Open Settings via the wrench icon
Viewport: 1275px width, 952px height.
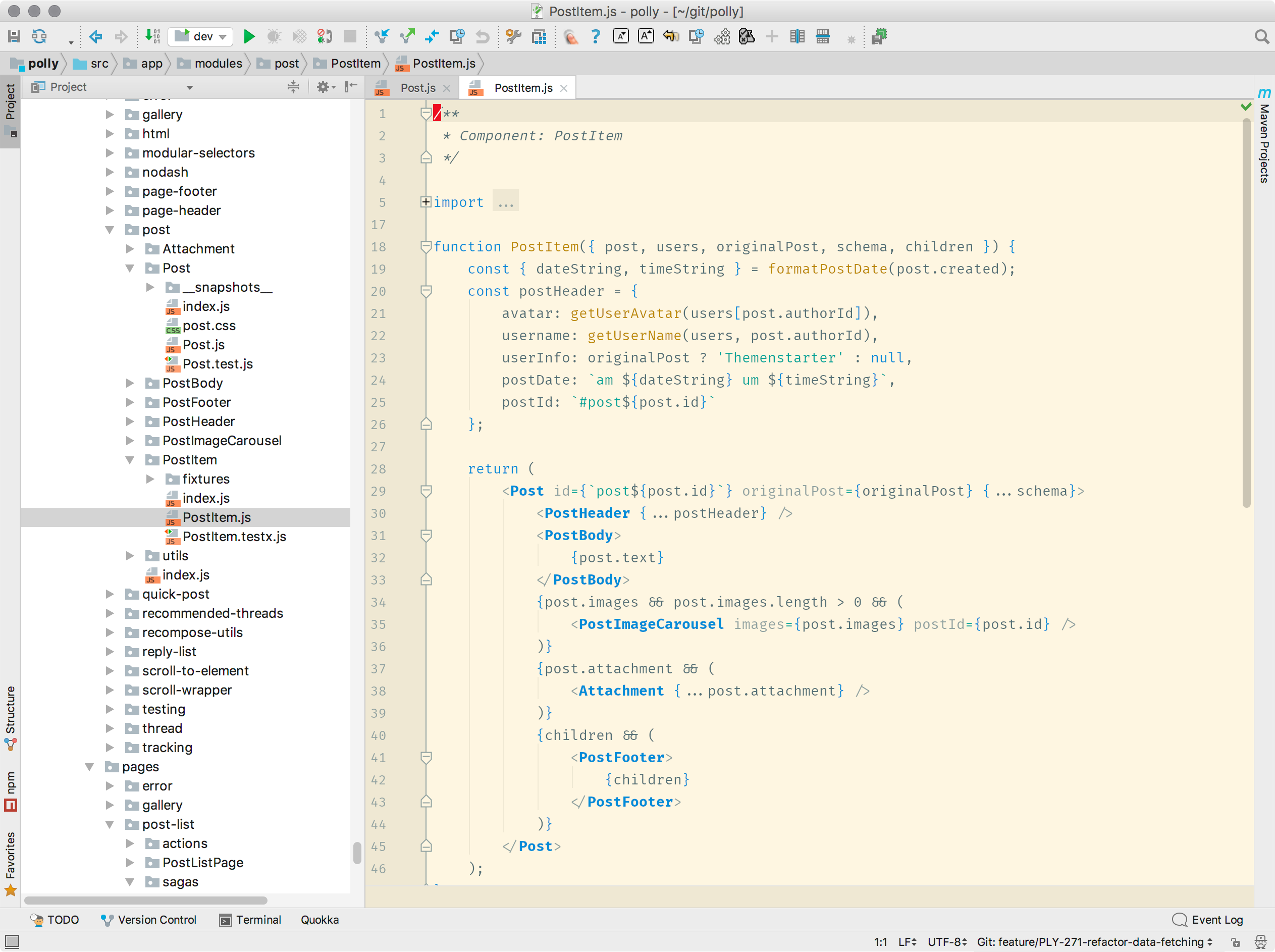513,37
